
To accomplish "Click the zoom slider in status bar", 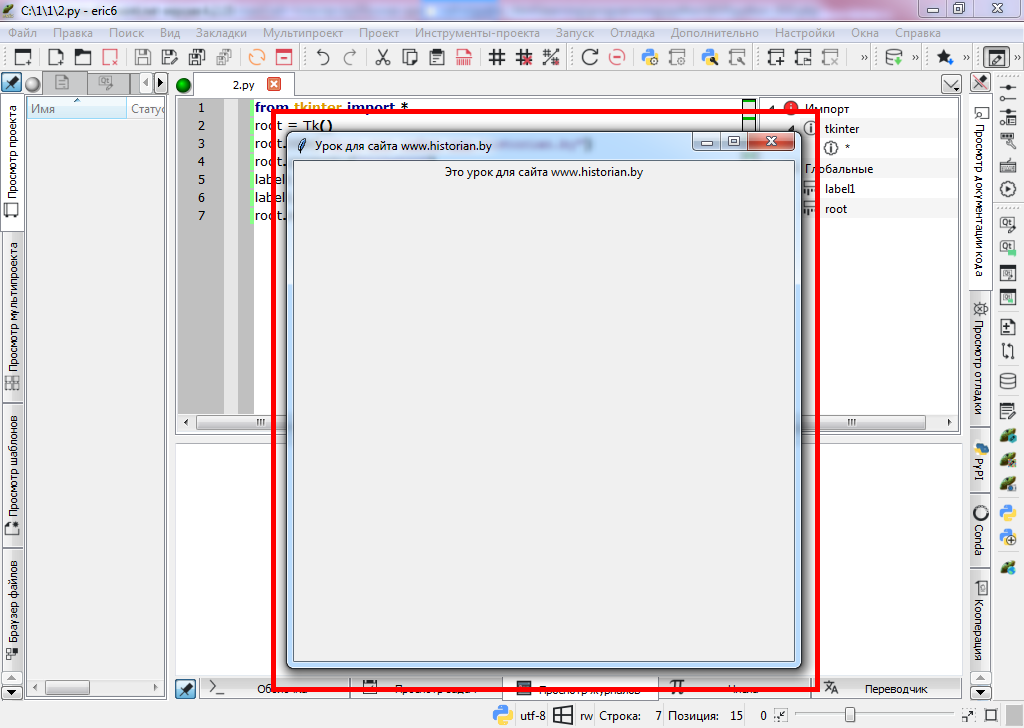I will pos(850,715).
